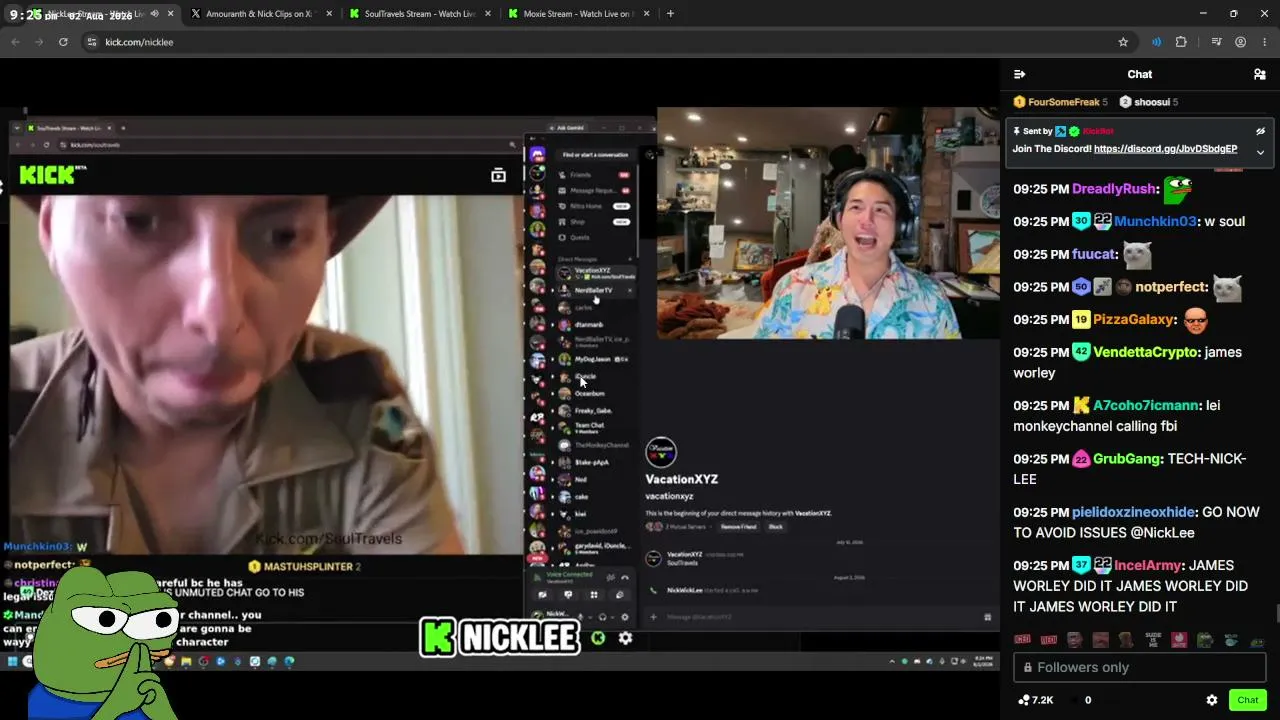Click the chat scrollbar thumb
Image resolution: width=1280 pixels, height=720 pixels.
click(1277, 614)
